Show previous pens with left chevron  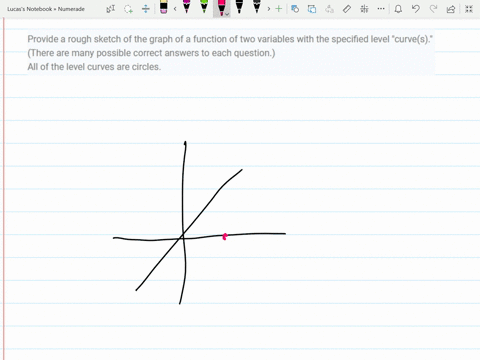coord(175,9)
